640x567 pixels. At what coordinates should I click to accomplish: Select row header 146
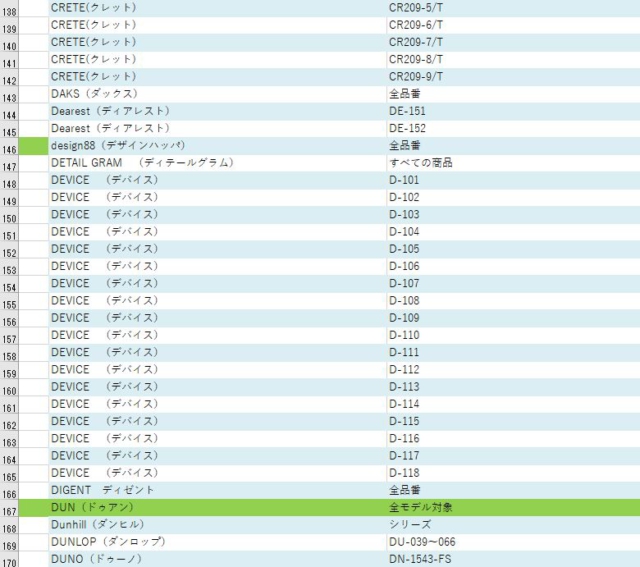(x=9, y=147)
